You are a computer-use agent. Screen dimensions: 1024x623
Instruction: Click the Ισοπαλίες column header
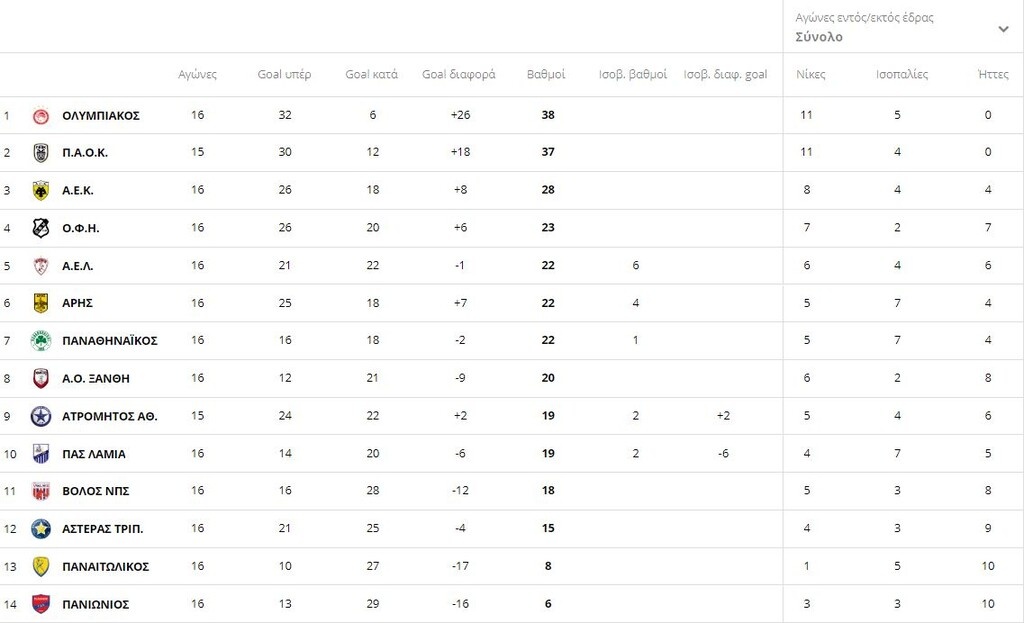point(902,74)
